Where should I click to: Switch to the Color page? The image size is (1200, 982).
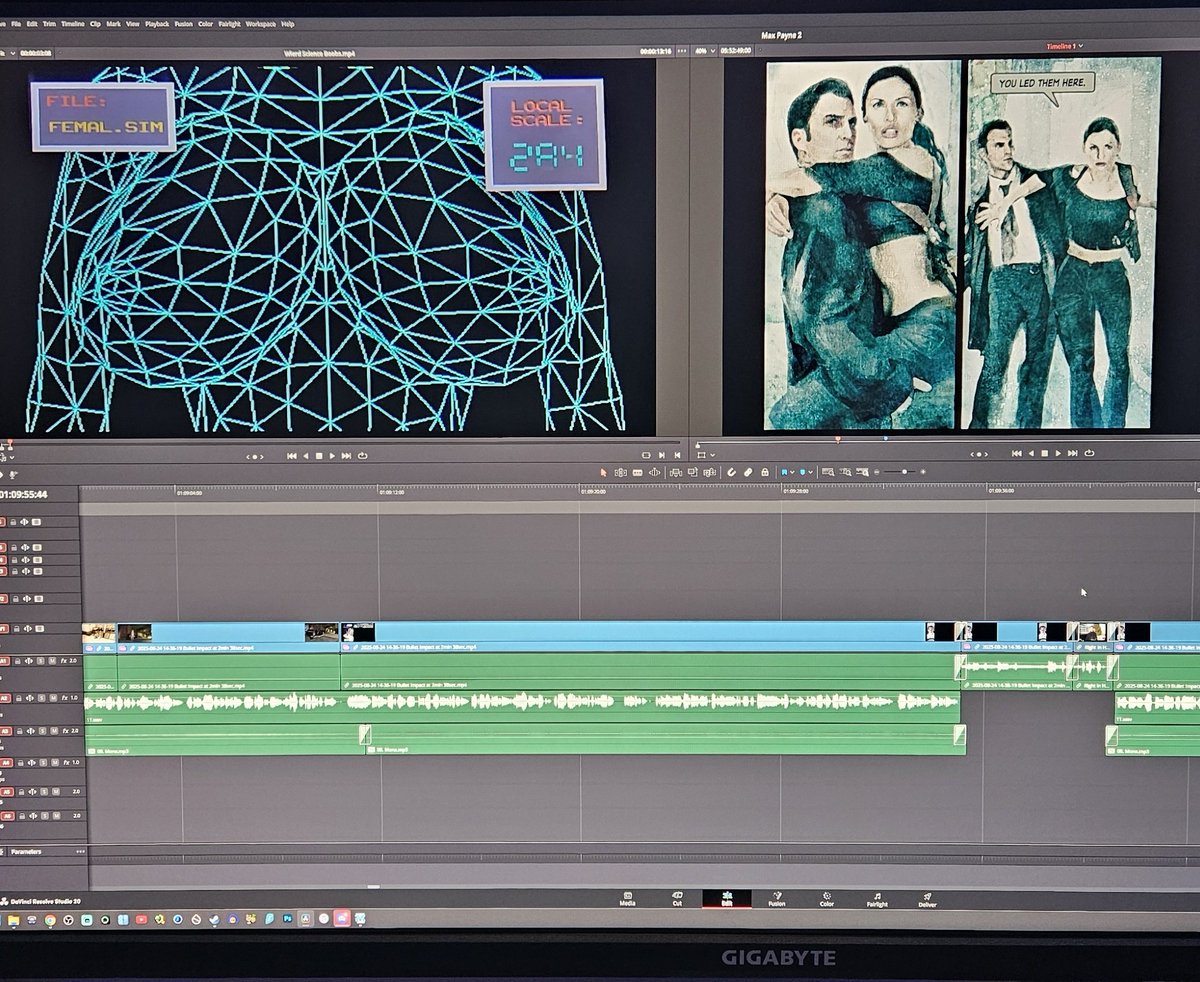coord(827,898)
